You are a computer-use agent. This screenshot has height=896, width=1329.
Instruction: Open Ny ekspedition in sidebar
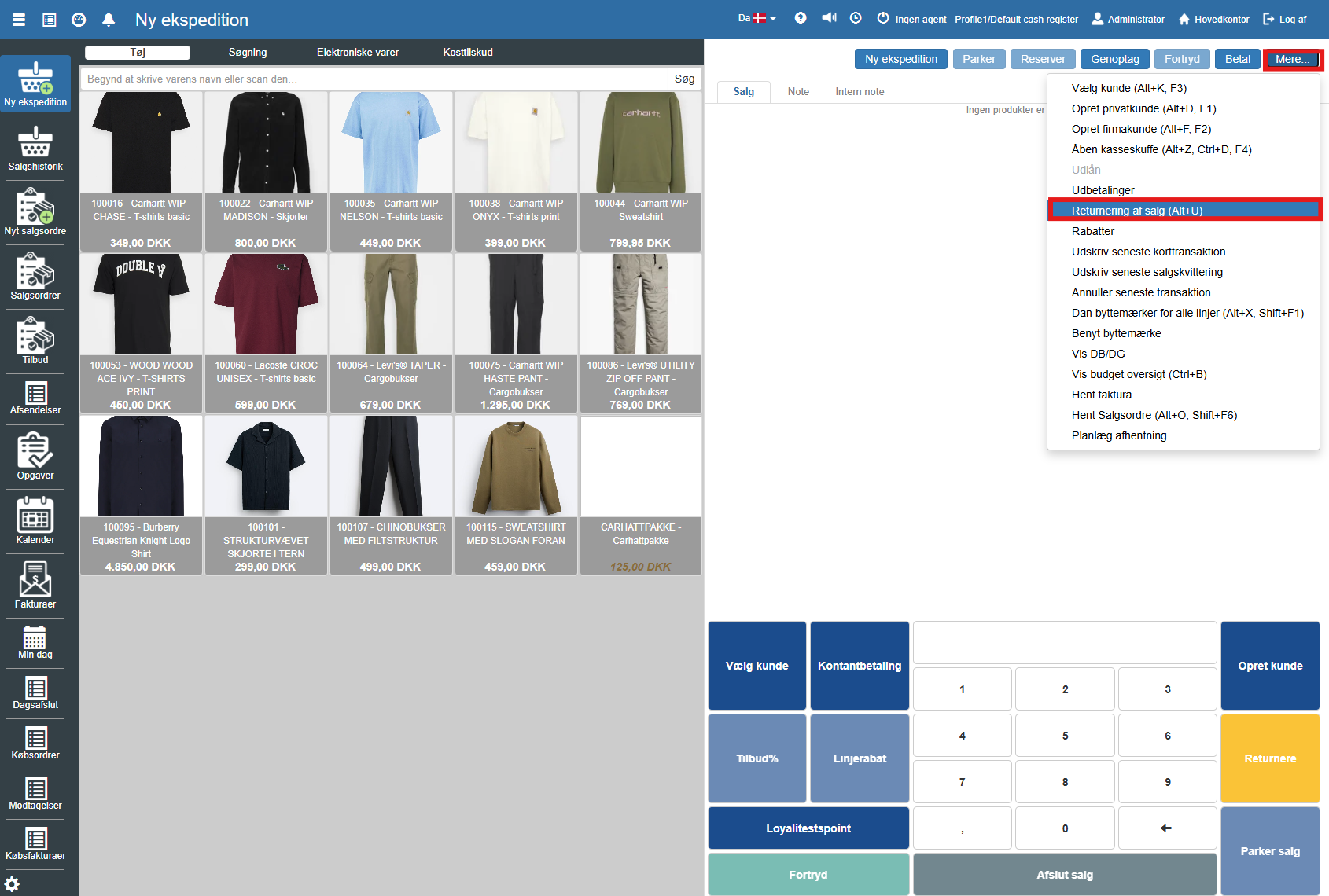35,83
